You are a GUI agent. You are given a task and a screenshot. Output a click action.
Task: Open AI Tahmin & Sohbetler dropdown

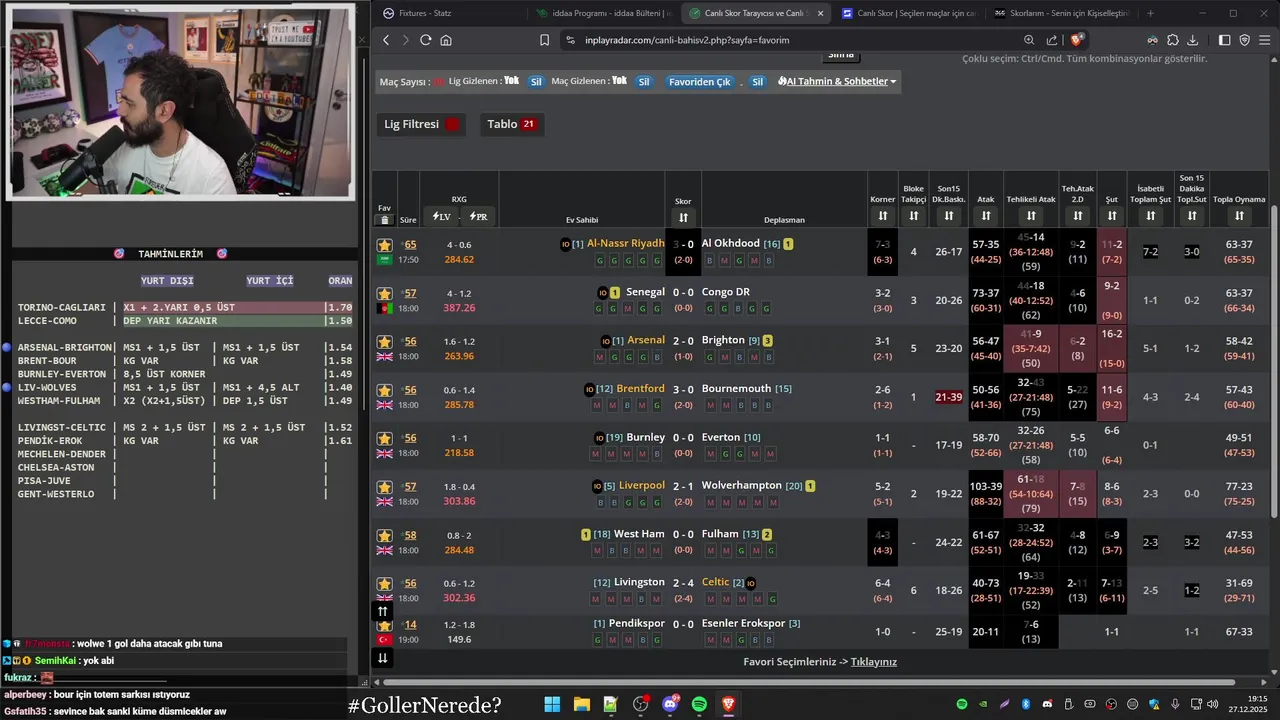coord(837,81)
